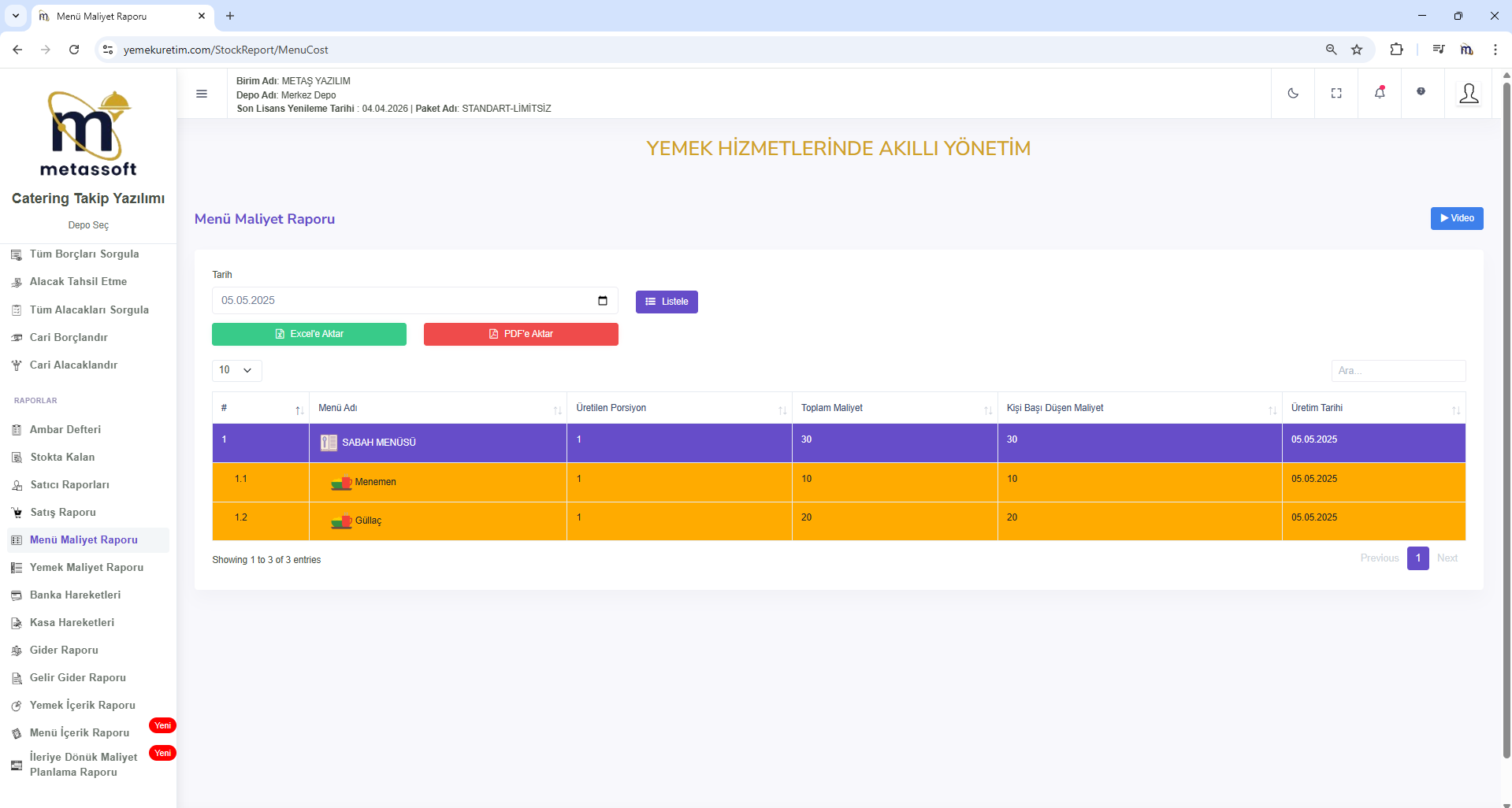
Task: Bookmark this page with star icon
Action: coord(1357,50)
